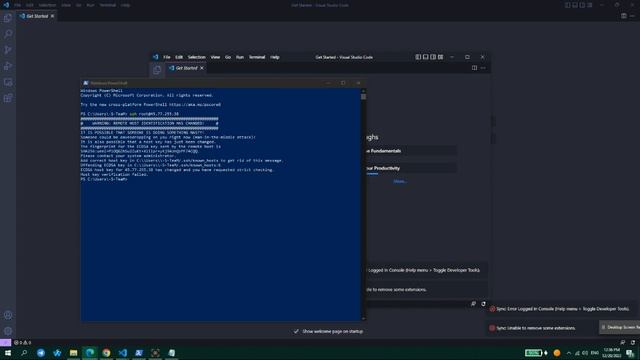Open Source Control in the background VS Code activity bar
The height and width of the screenshot is (360, 640).
coord(8,50)
